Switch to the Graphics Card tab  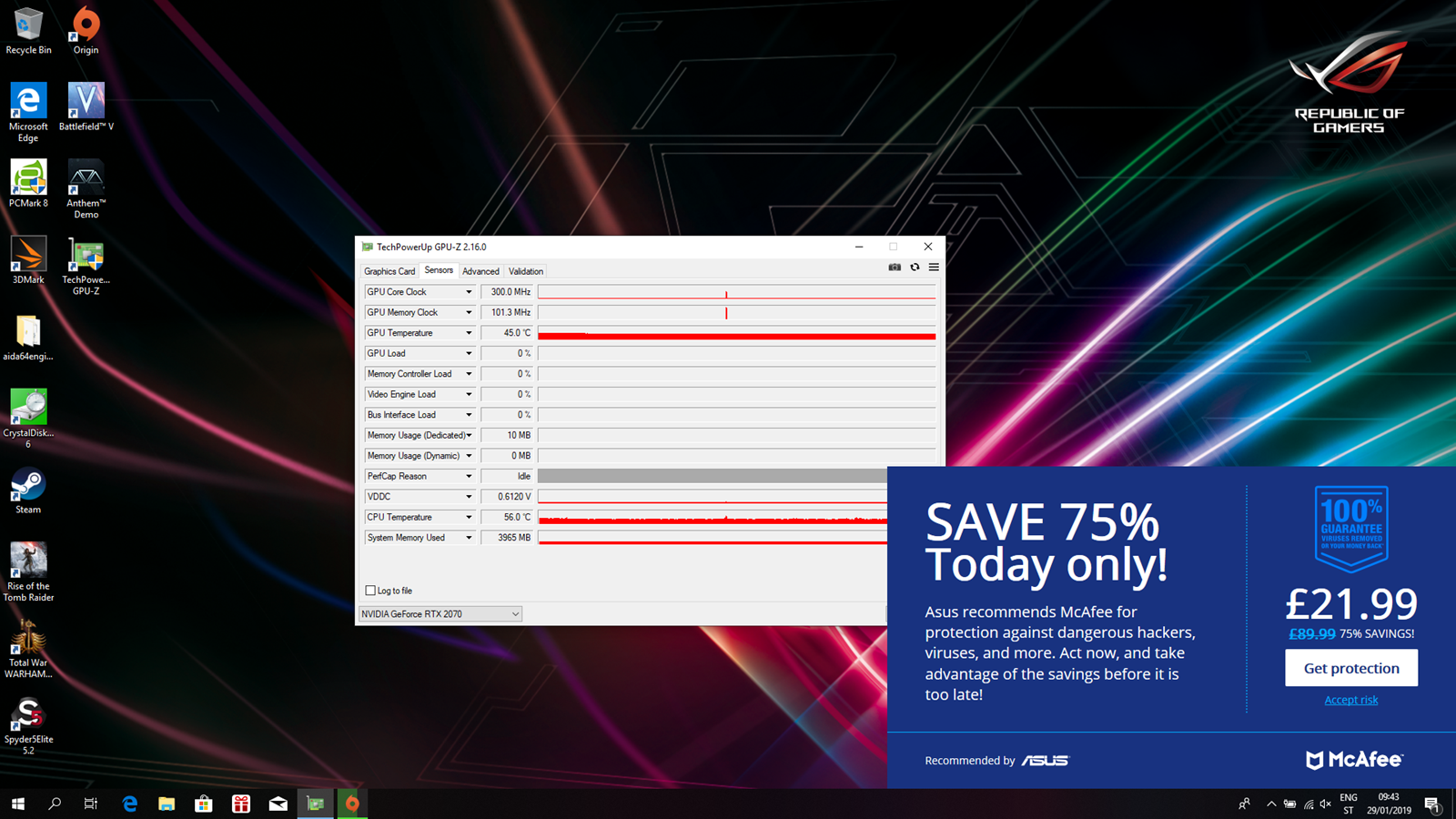click(x=389, y=271)
